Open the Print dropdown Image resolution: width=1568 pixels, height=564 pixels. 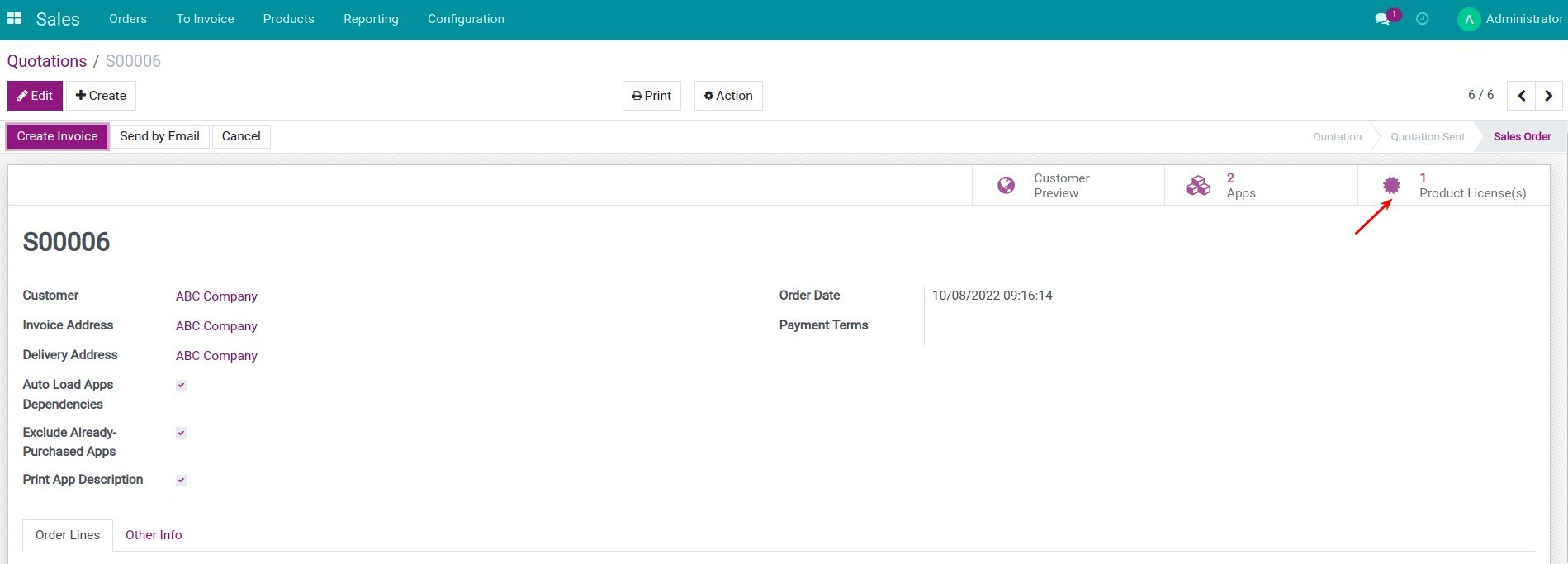point(651,96)
